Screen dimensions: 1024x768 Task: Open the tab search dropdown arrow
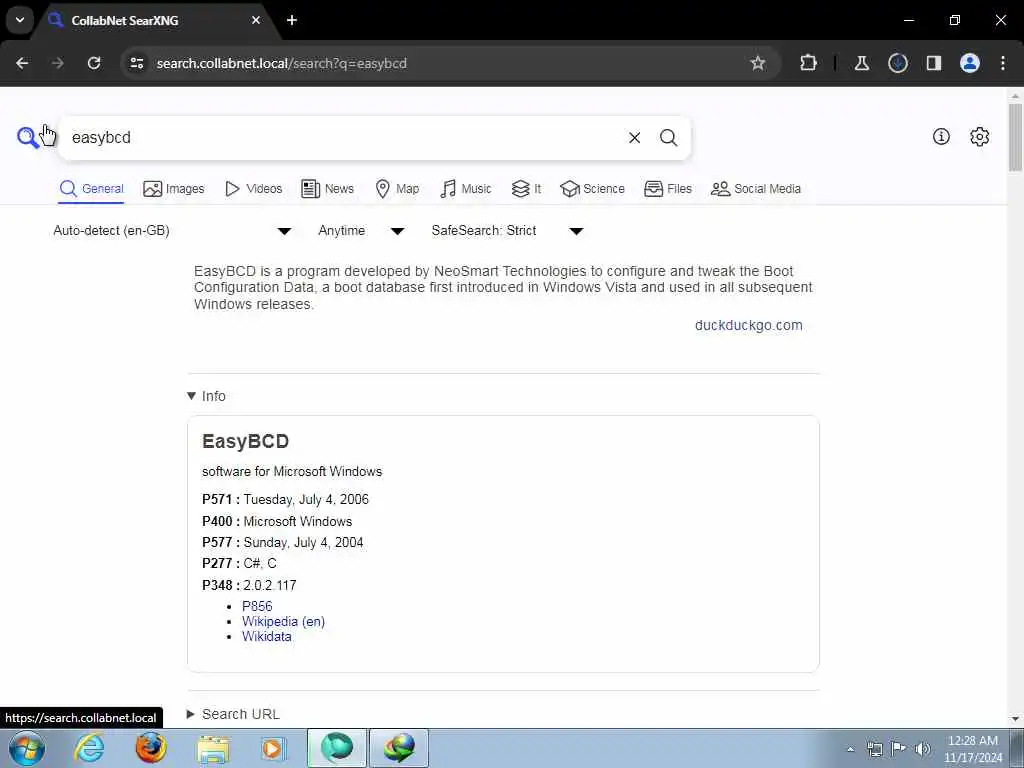[20, 20]
